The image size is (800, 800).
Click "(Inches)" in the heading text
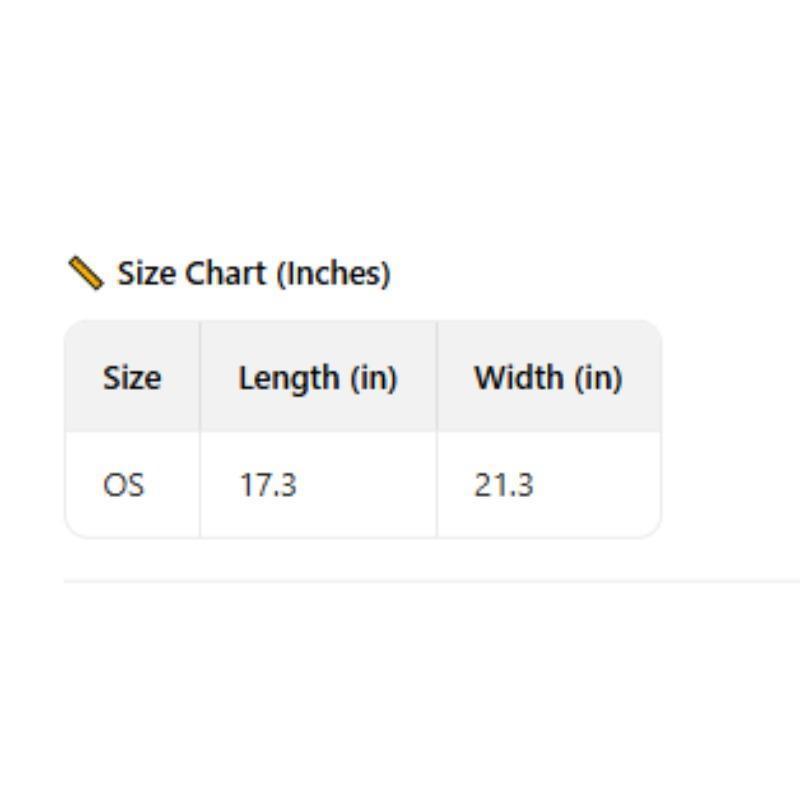(333, 273)
